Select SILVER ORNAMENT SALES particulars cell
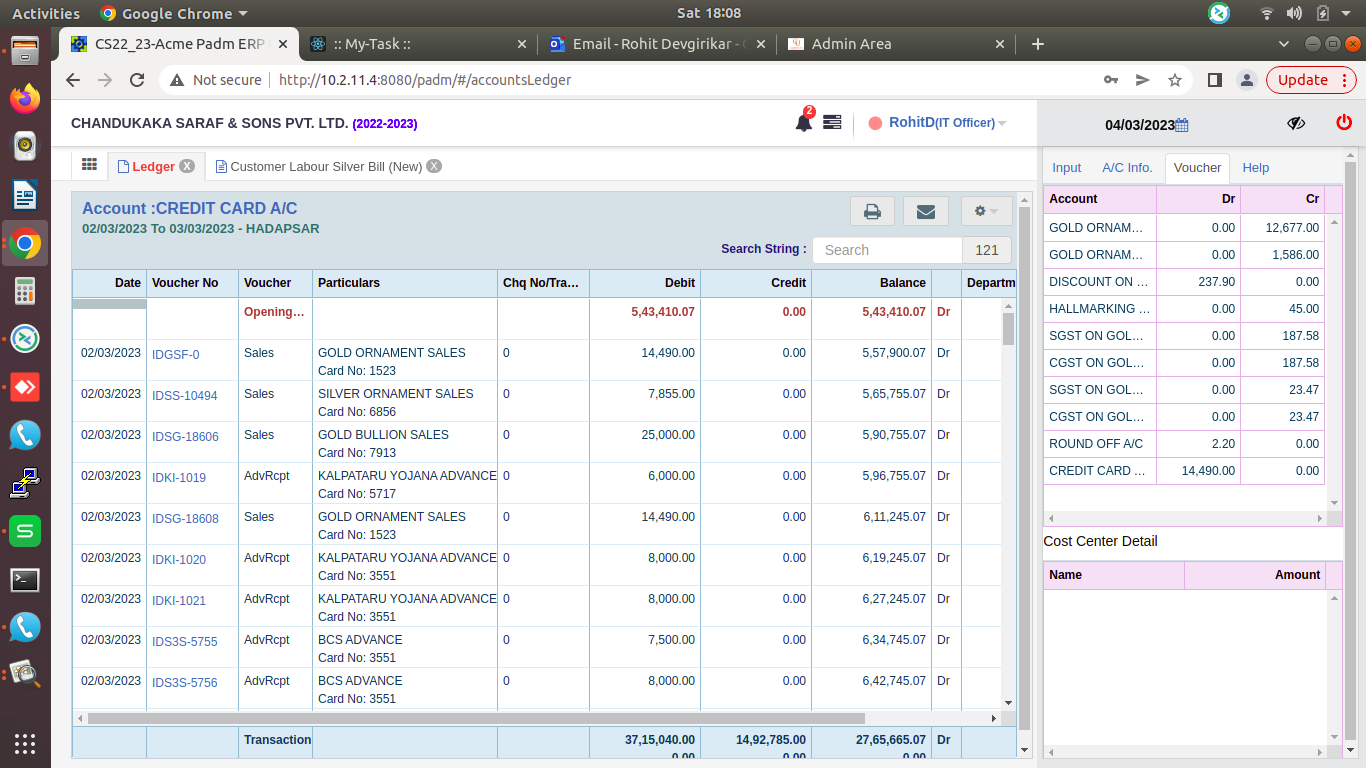This screenshot has width=1366, height=768. [x=405, y=403]
